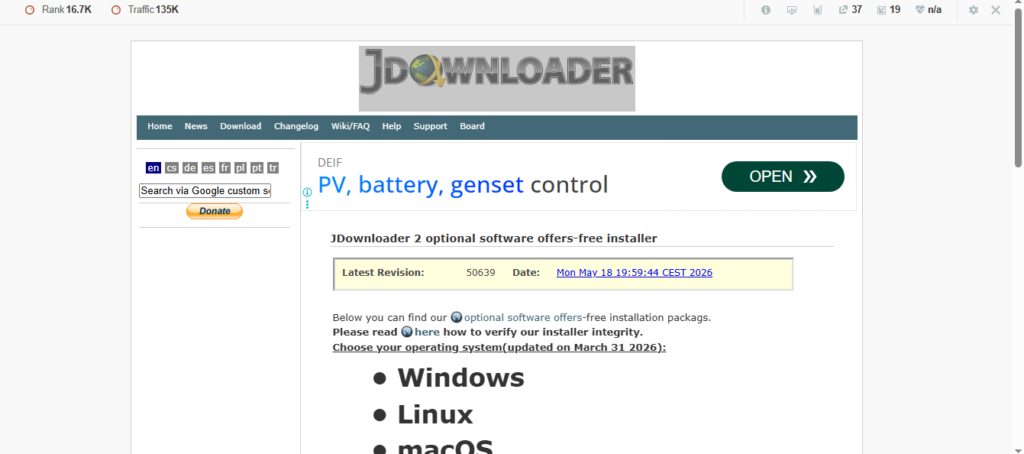Follow the optional software offers link
The height and width of the screenshot is (454, 1024).
522,317
